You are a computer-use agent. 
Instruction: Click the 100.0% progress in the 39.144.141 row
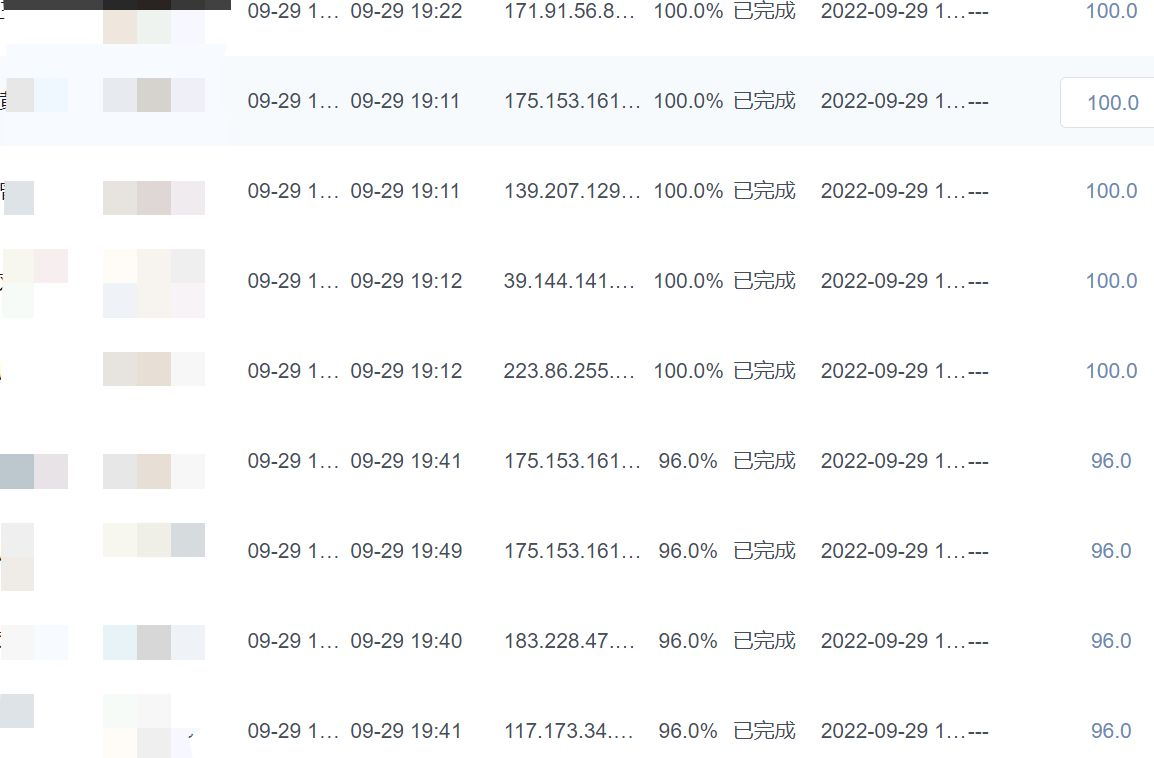click(x=687, y=281)
